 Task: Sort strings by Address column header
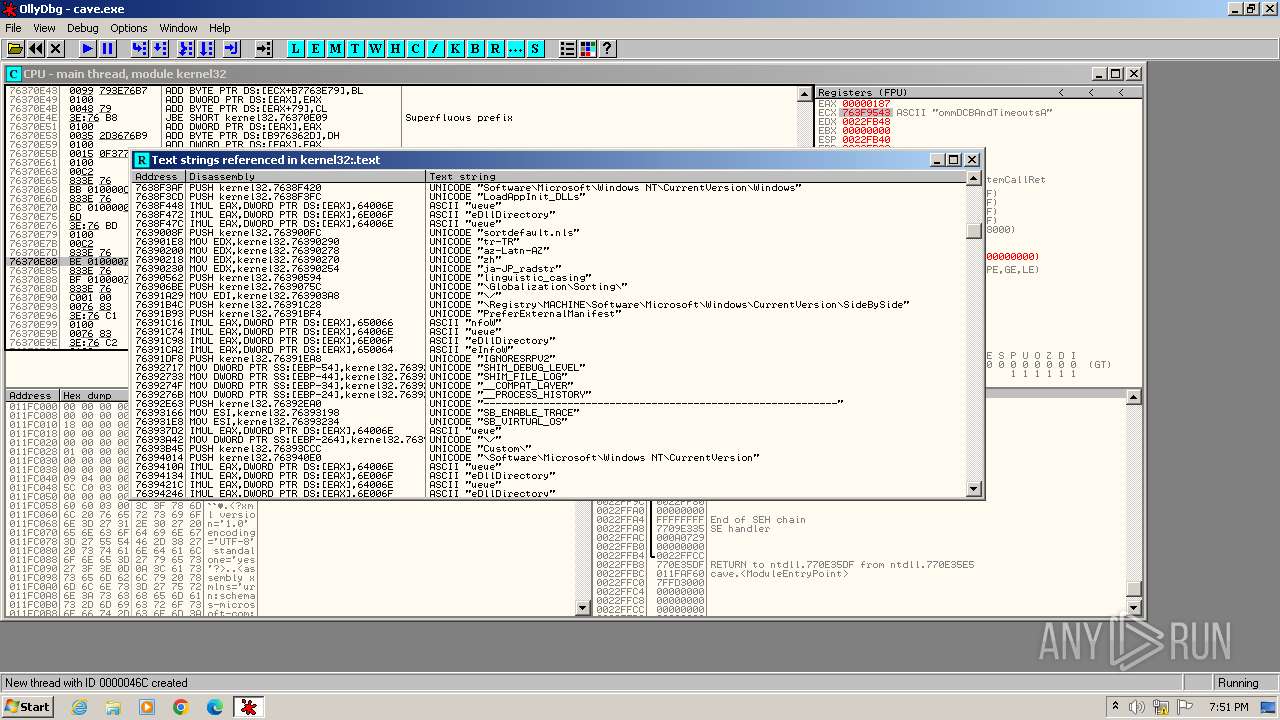coord(158,177)
